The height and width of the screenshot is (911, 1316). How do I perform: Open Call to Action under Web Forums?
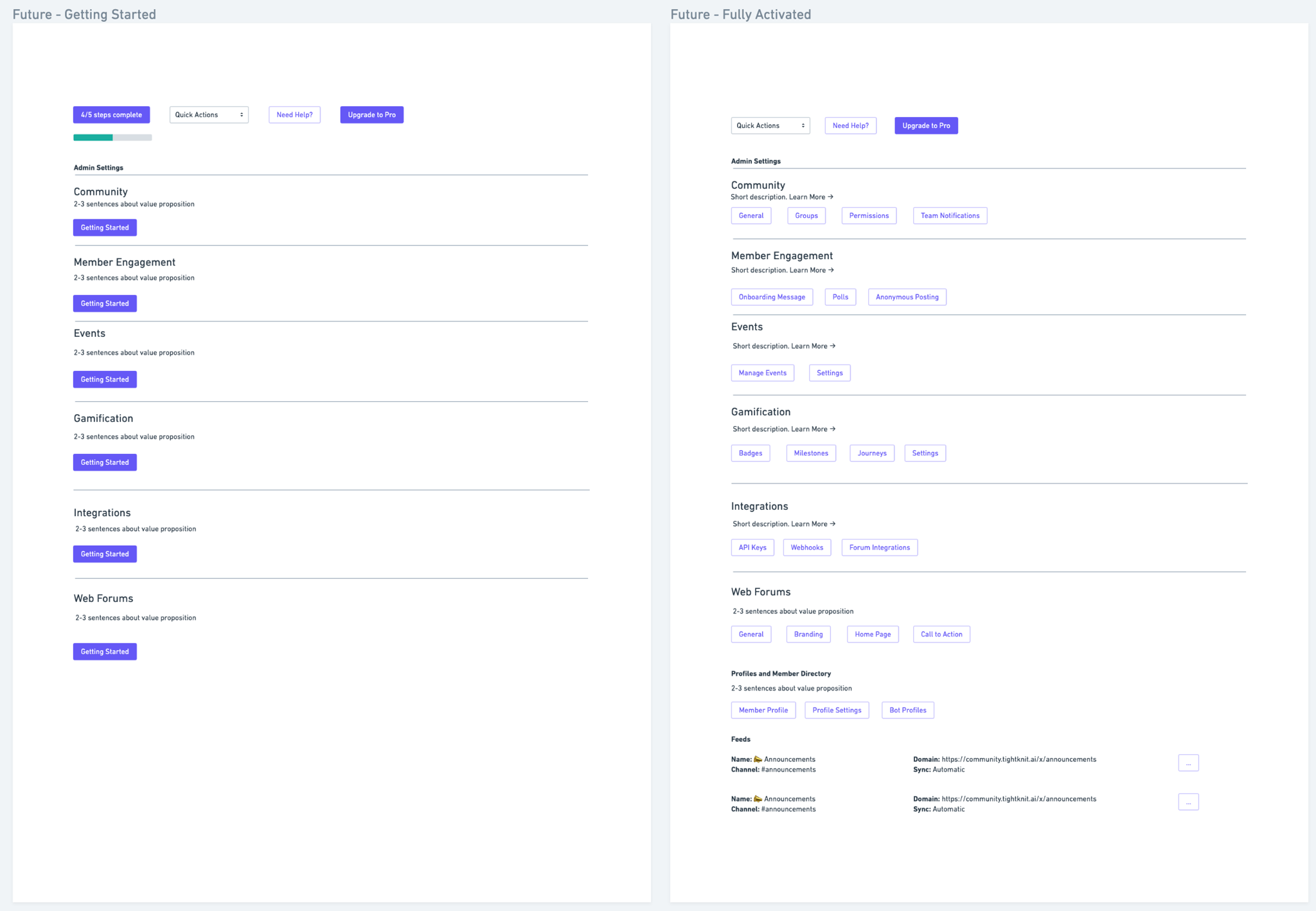941,635
